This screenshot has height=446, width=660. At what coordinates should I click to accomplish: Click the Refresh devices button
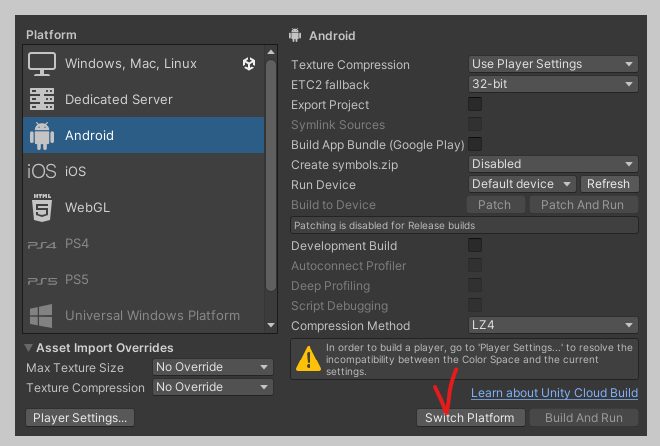tap(609, 184)
